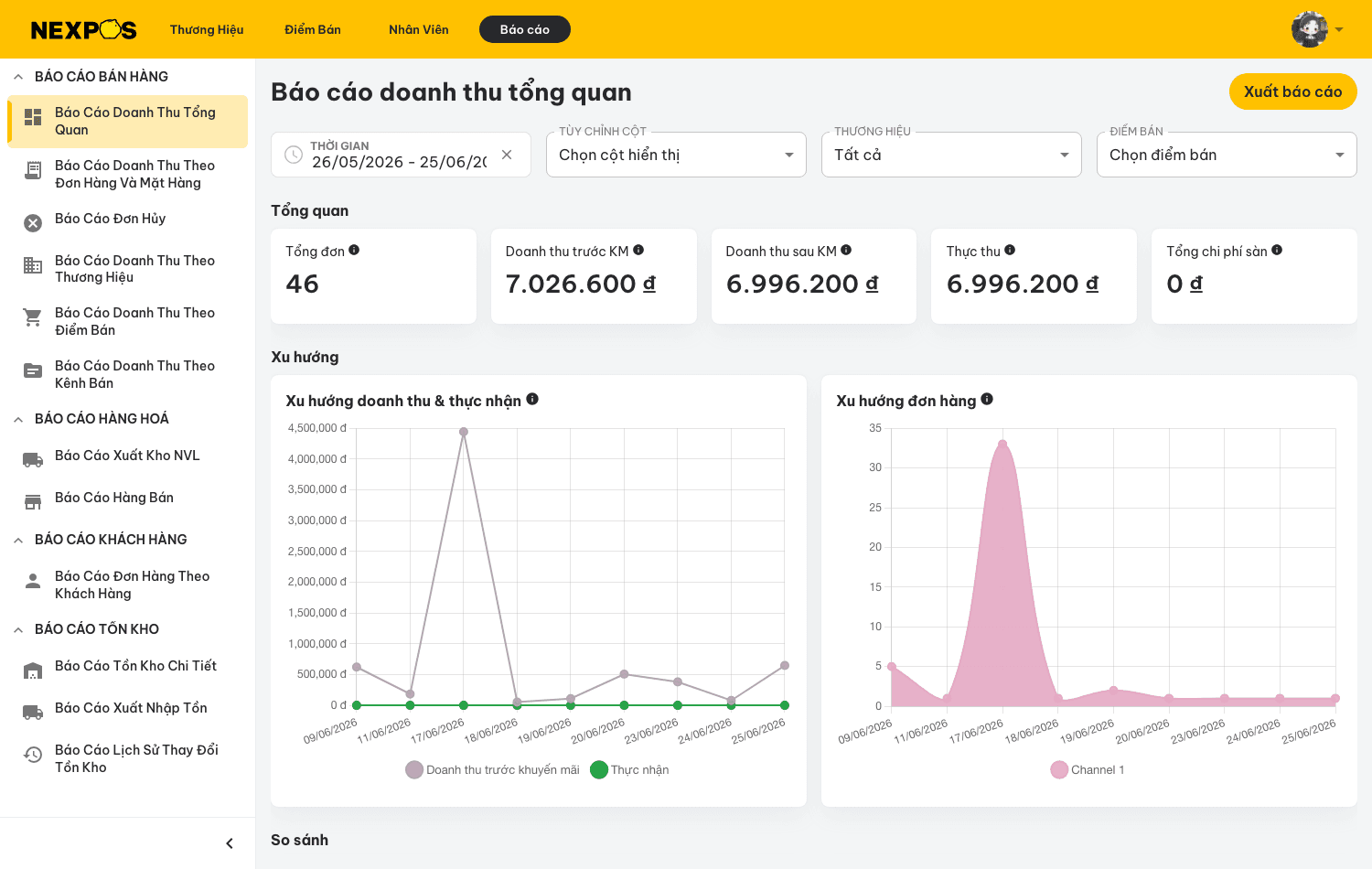This screenshot has width=1372, height=869.
Task: Click the warehouse icon beside Báo Cáo Tồn Kho Chi Tiết
Action: coord(33,671)
